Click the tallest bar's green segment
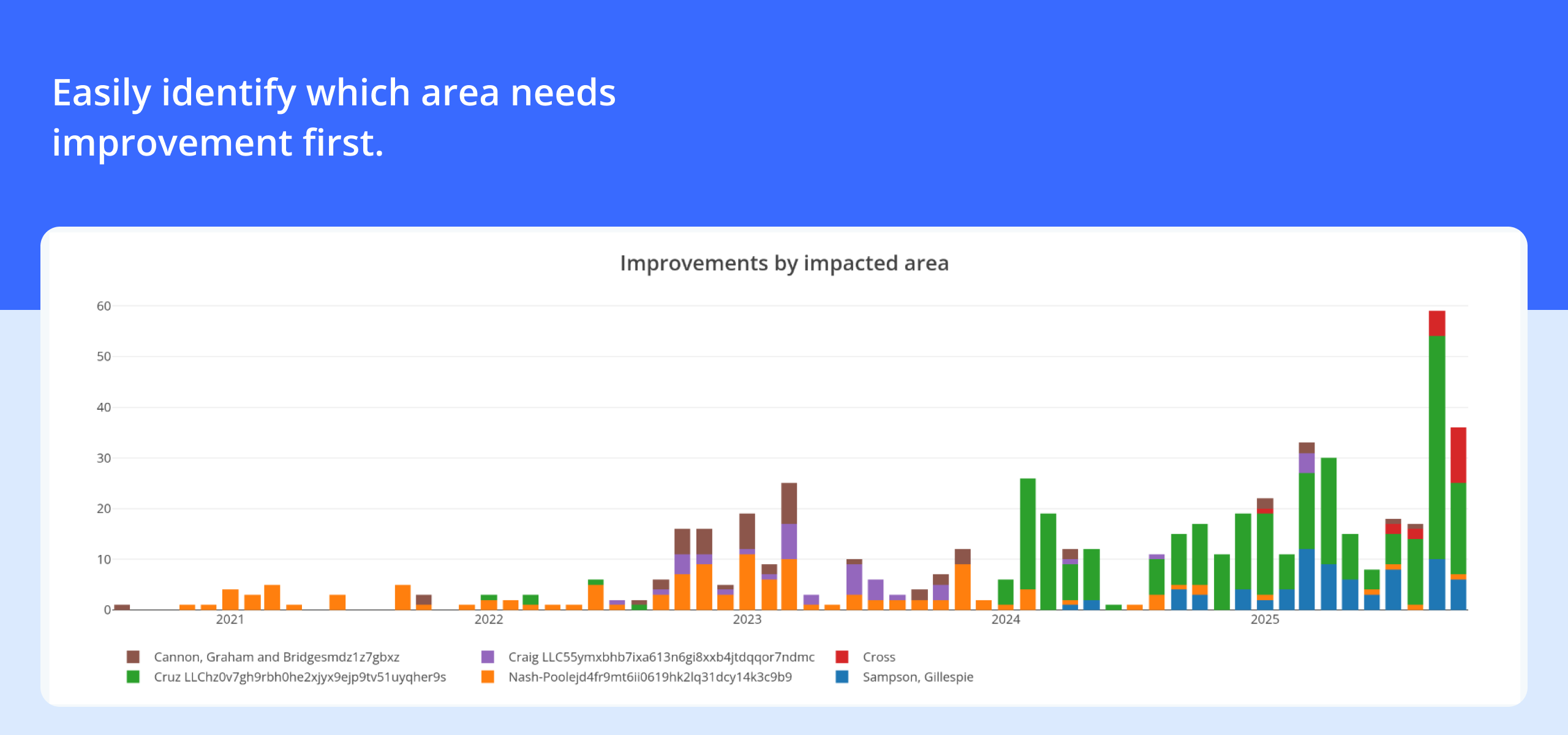 coord(1436,447)
